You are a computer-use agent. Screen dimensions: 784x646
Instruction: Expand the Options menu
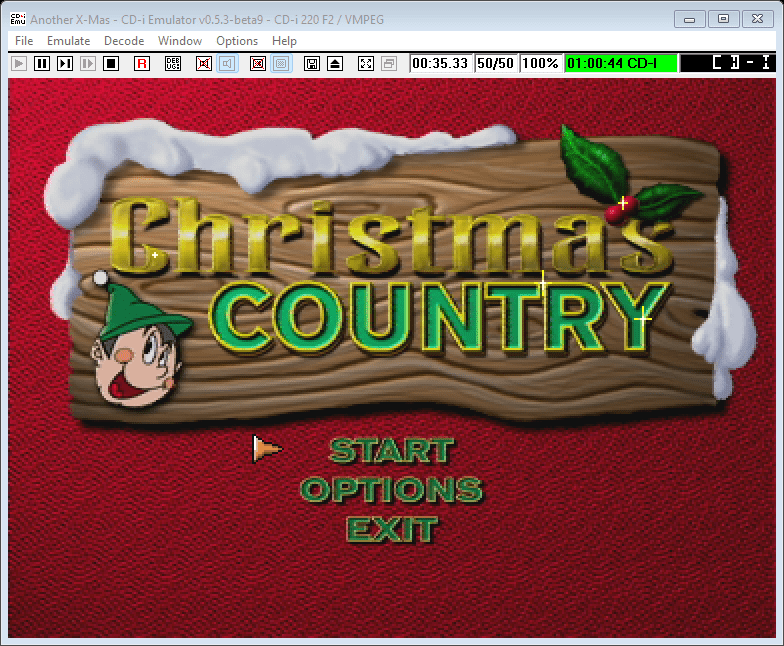[237, 41]
